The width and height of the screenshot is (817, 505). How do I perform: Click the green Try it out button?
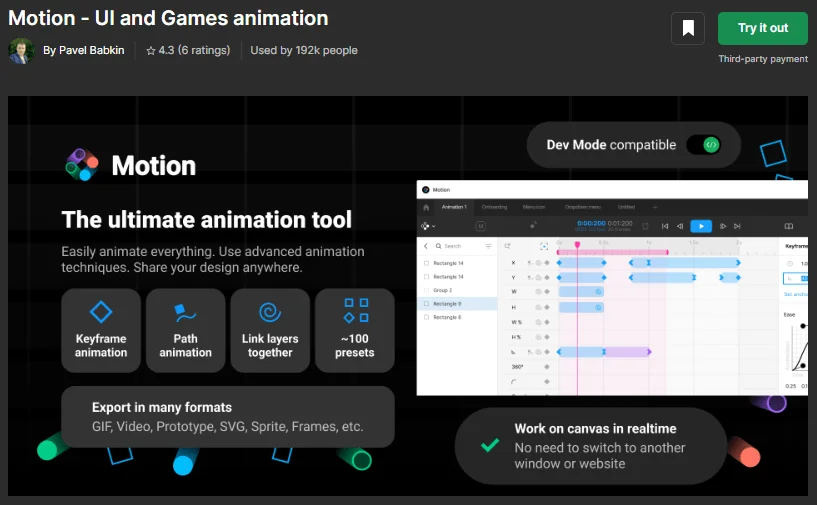[763, 28]
